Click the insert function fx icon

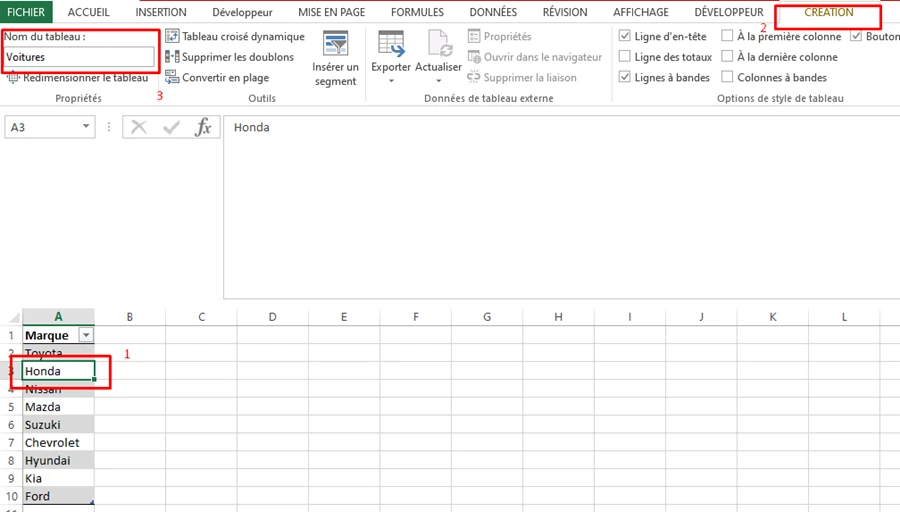click(203, 127)
